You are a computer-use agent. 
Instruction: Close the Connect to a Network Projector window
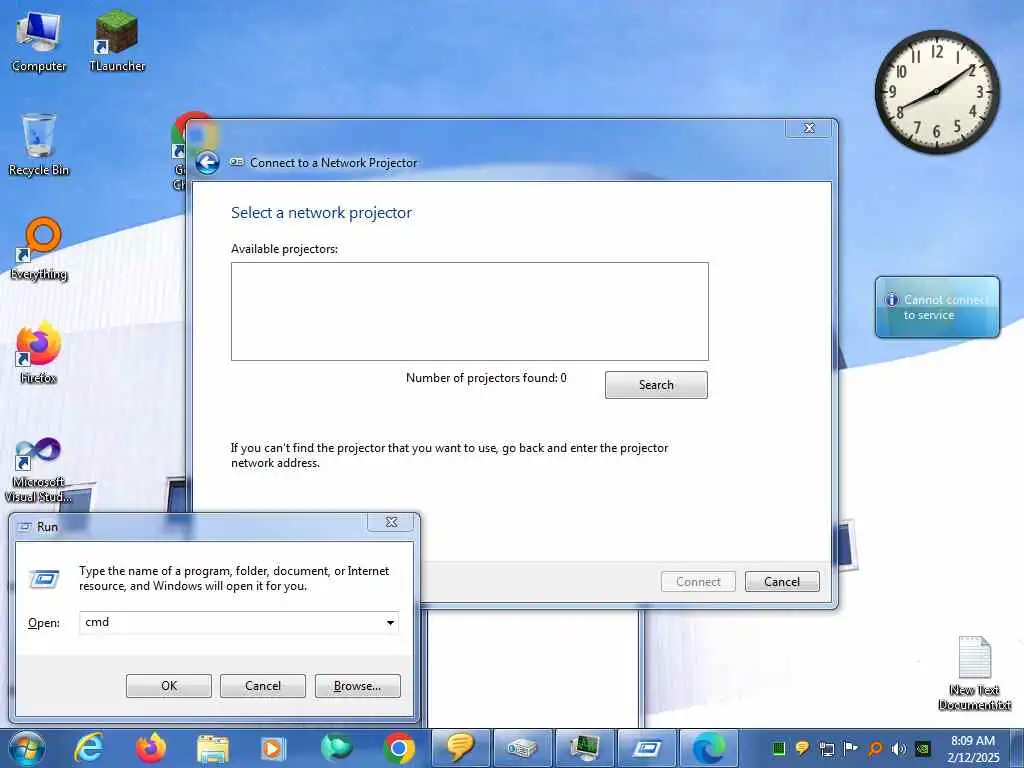(x=808, y=128)
